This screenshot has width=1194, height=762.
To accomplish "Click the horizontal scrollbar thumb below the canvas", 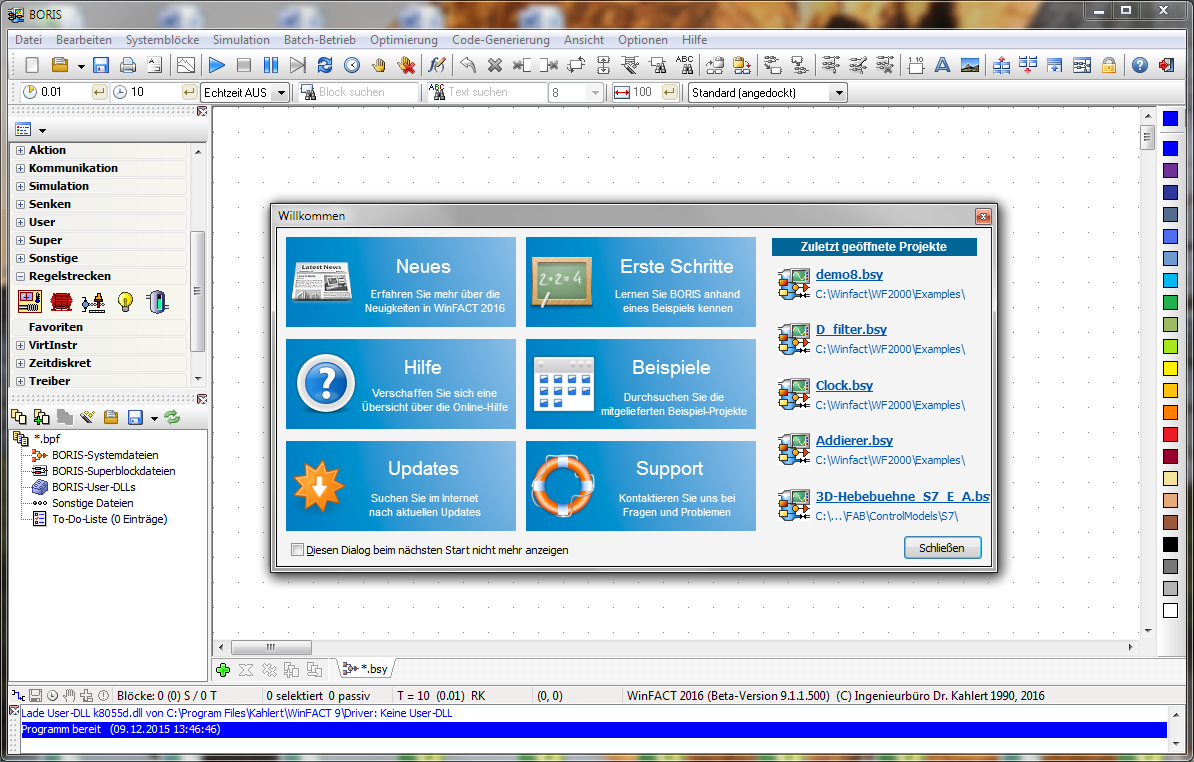I will pos(271,647).
